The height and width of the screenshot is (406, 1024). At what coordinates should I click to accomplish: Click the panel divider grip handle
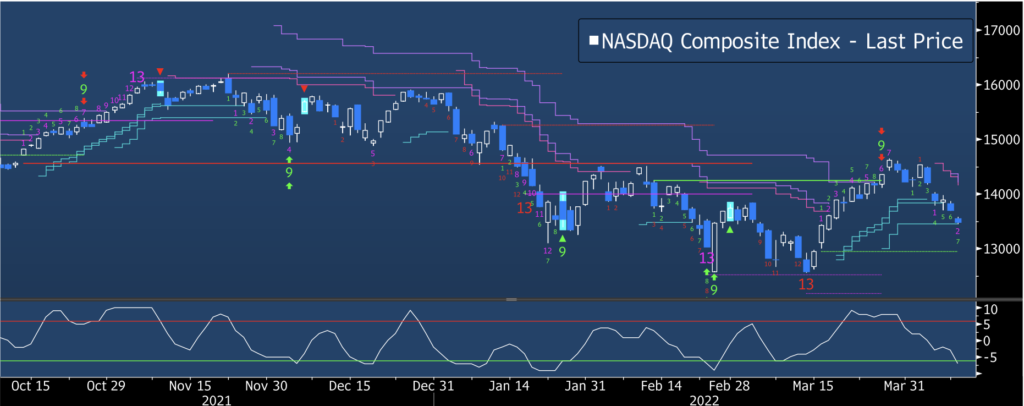coord(511,299)
